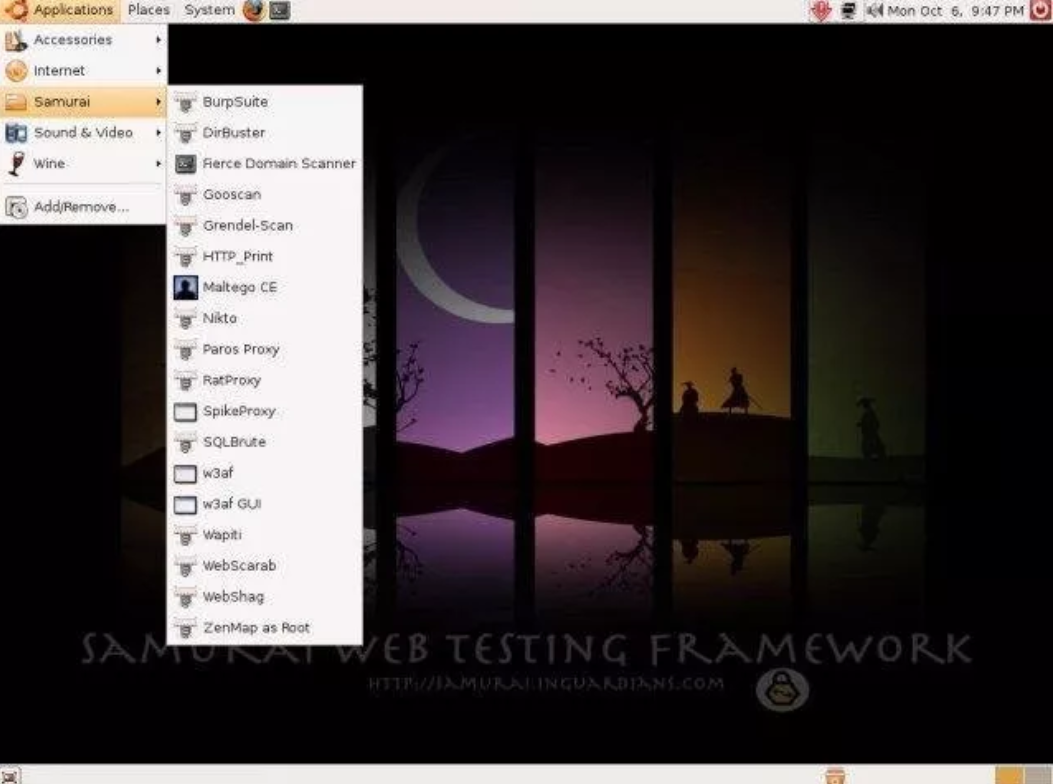
Task: Launch ZenMap as Root
Action: pos(265,627)
